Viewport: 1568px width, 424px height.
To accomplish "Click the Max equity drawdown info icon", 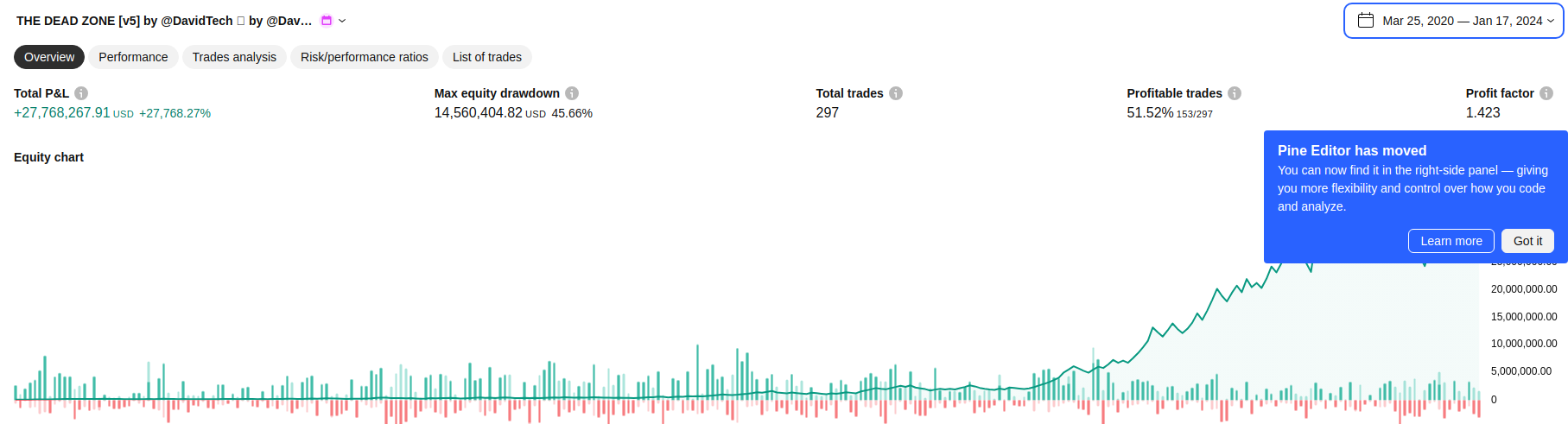I will pyautogui.click(x=572, y=93).
